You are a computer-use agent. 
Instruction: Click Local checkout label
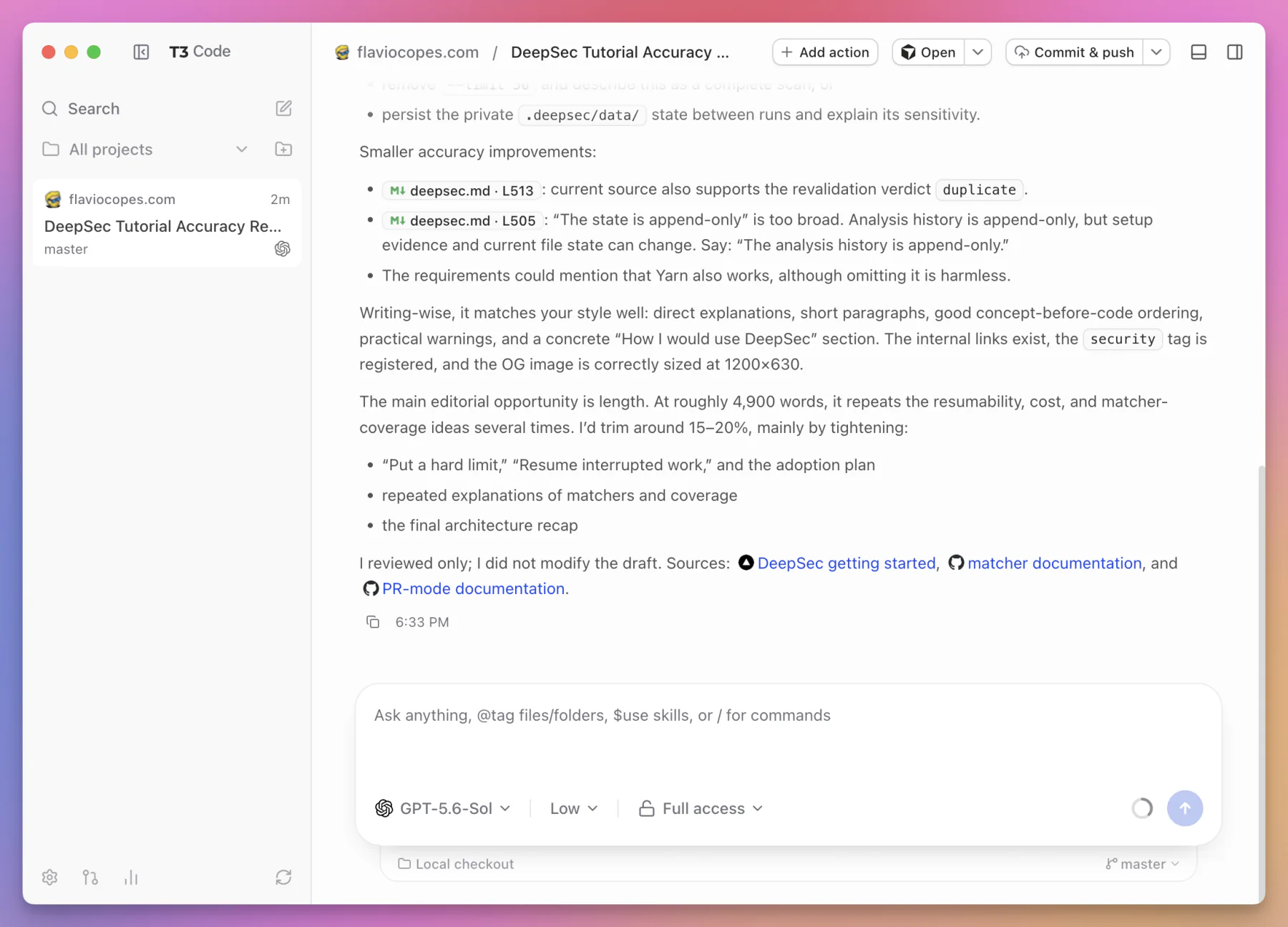[456, 864]
